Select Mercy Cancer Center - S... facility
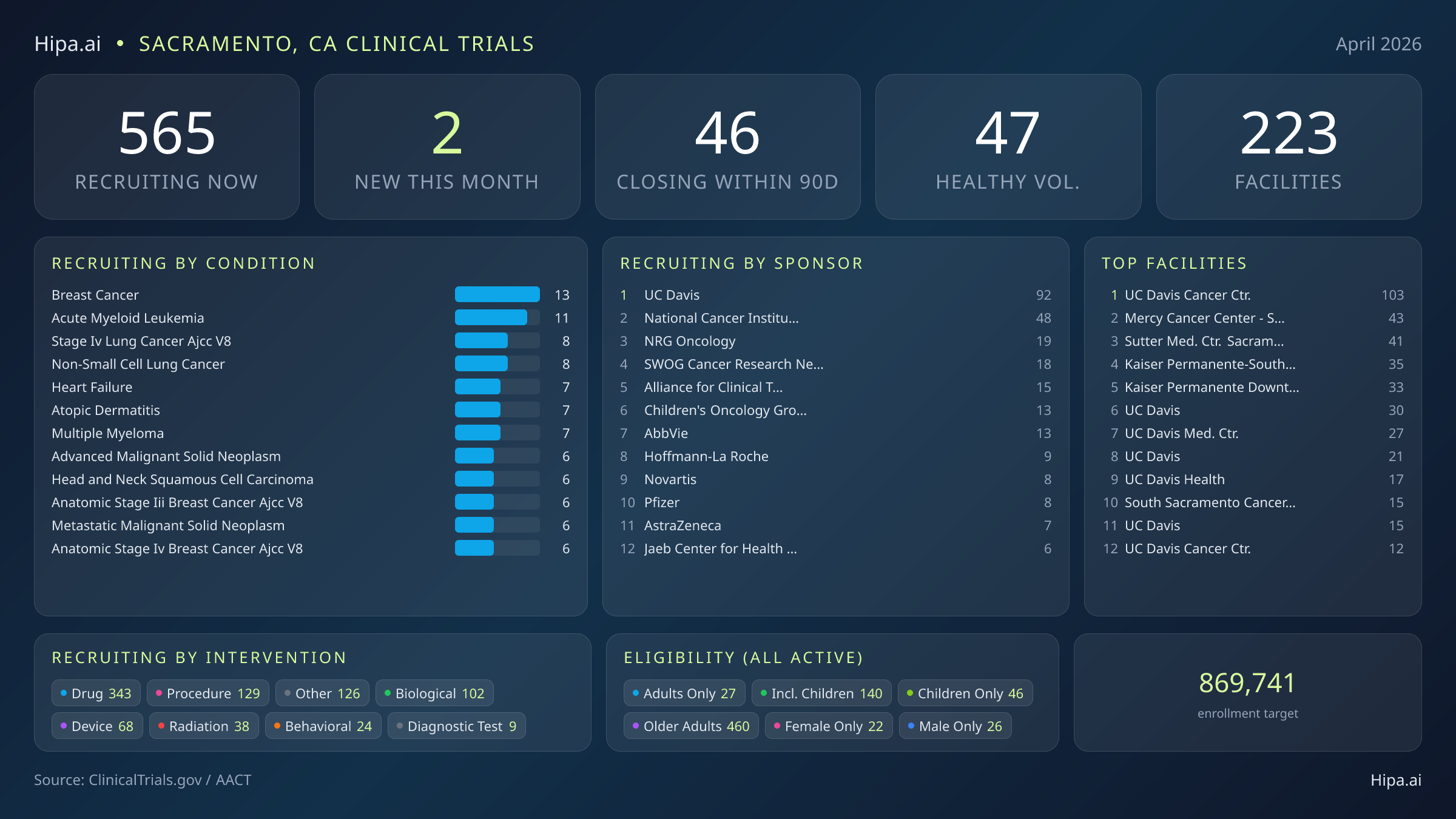1456x819 pixels. (x=1253, y=318)
